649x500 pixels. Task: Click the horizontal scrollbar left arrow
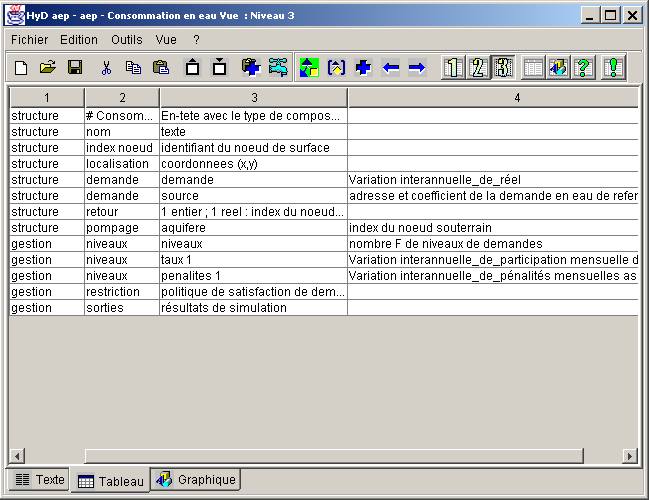pyautogui.click(x=17, y=456)
